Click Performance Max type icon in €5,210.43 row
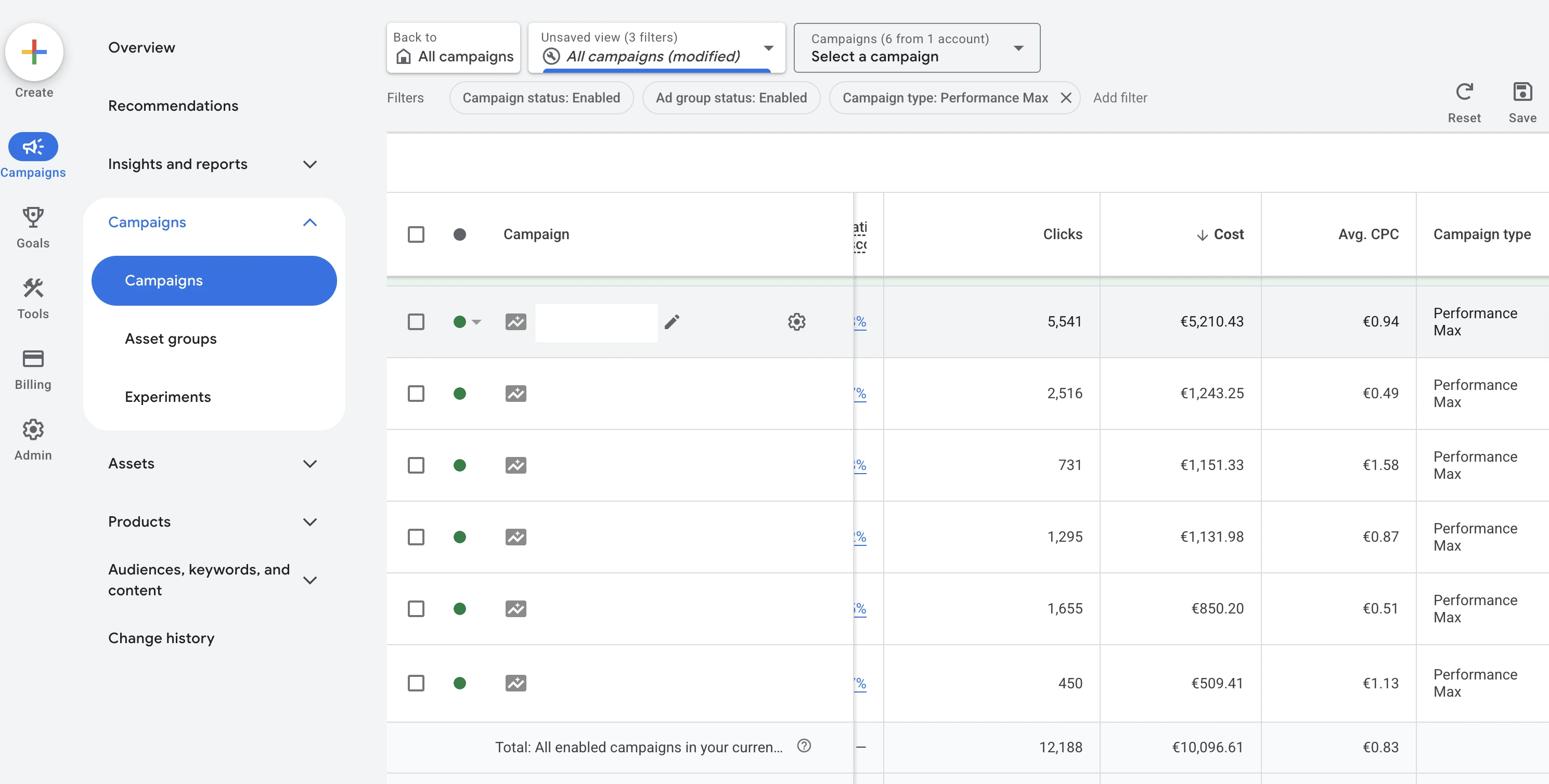This screenshot has width=1549, height=784. [x=515, y=322]
